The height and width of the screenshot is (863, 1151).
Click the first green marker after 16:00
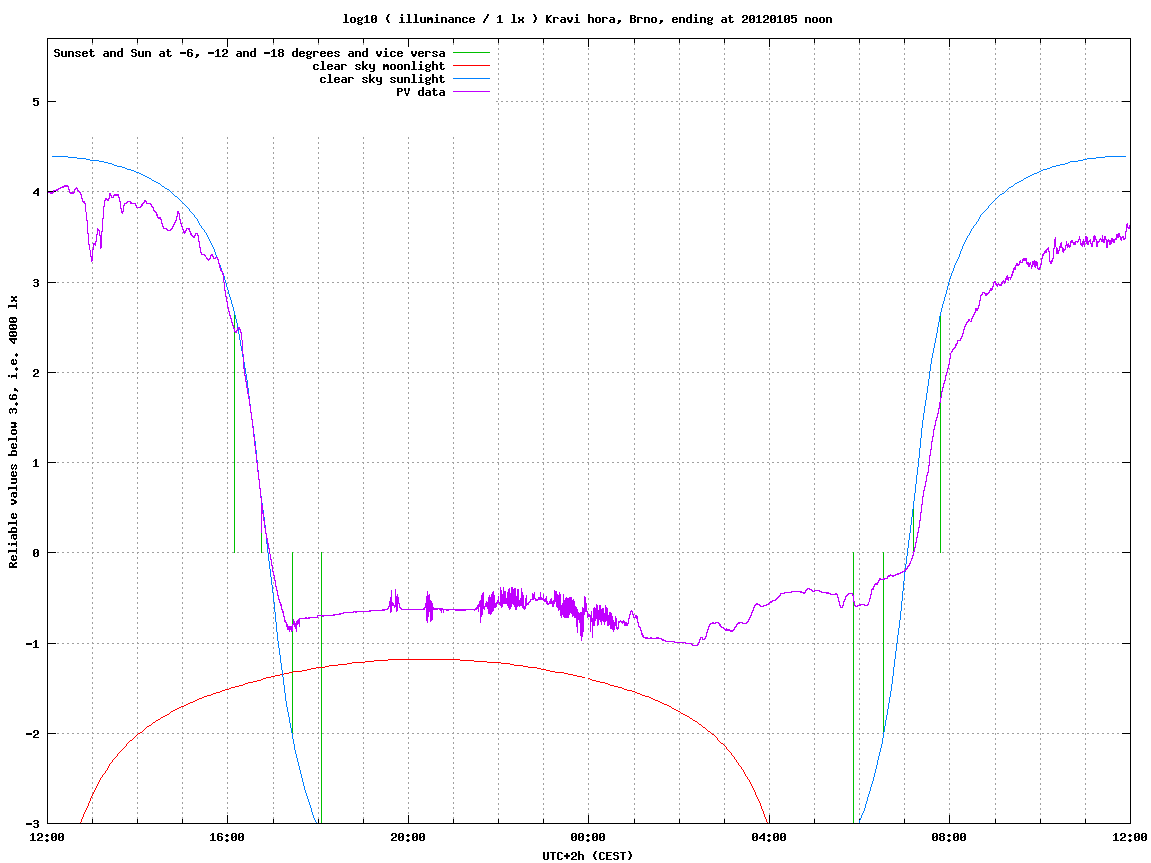click(234, 433)
